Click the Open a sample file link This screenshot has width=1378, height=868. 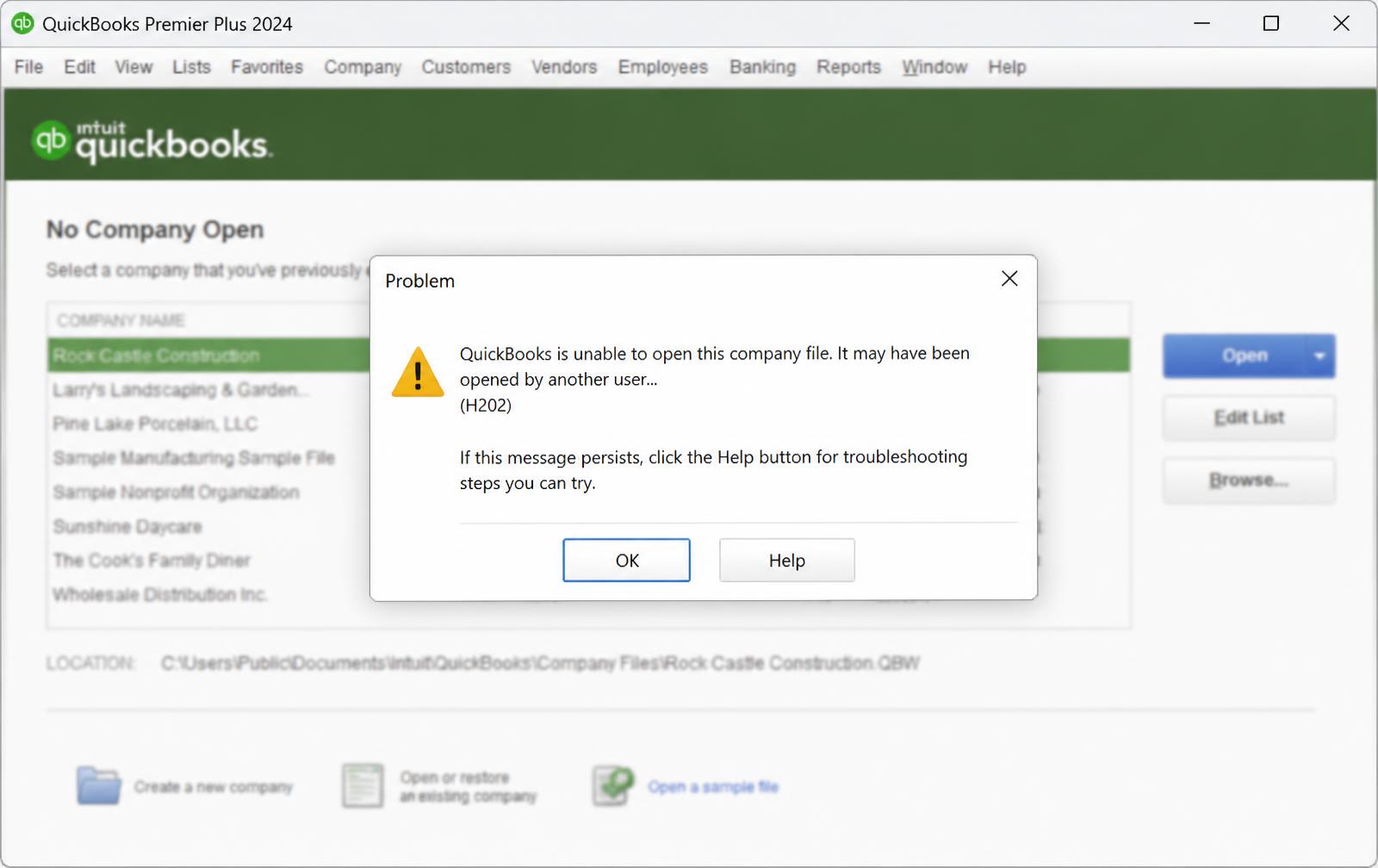(713, 786)
